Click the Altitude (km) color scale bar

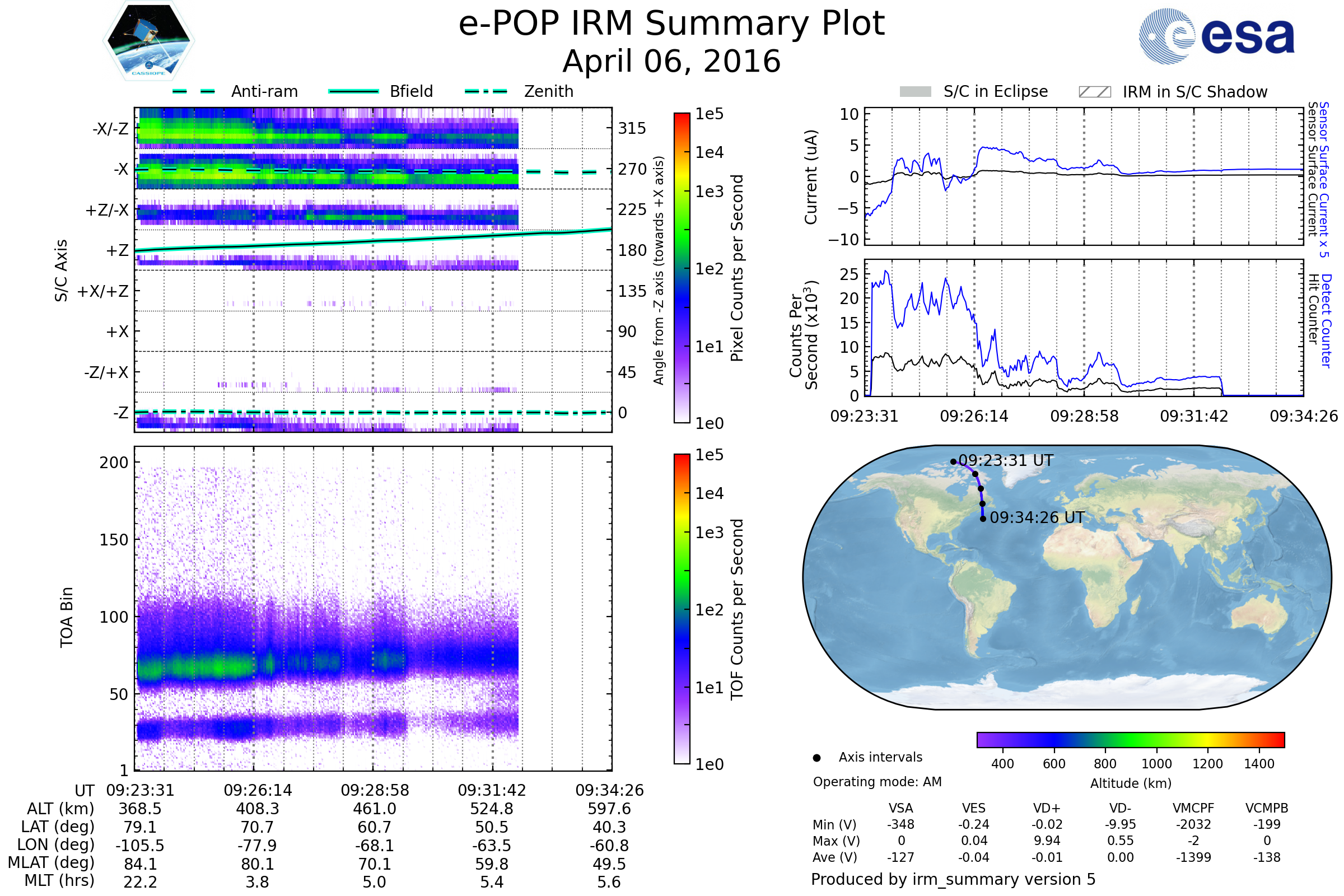tap(1130, 739)
